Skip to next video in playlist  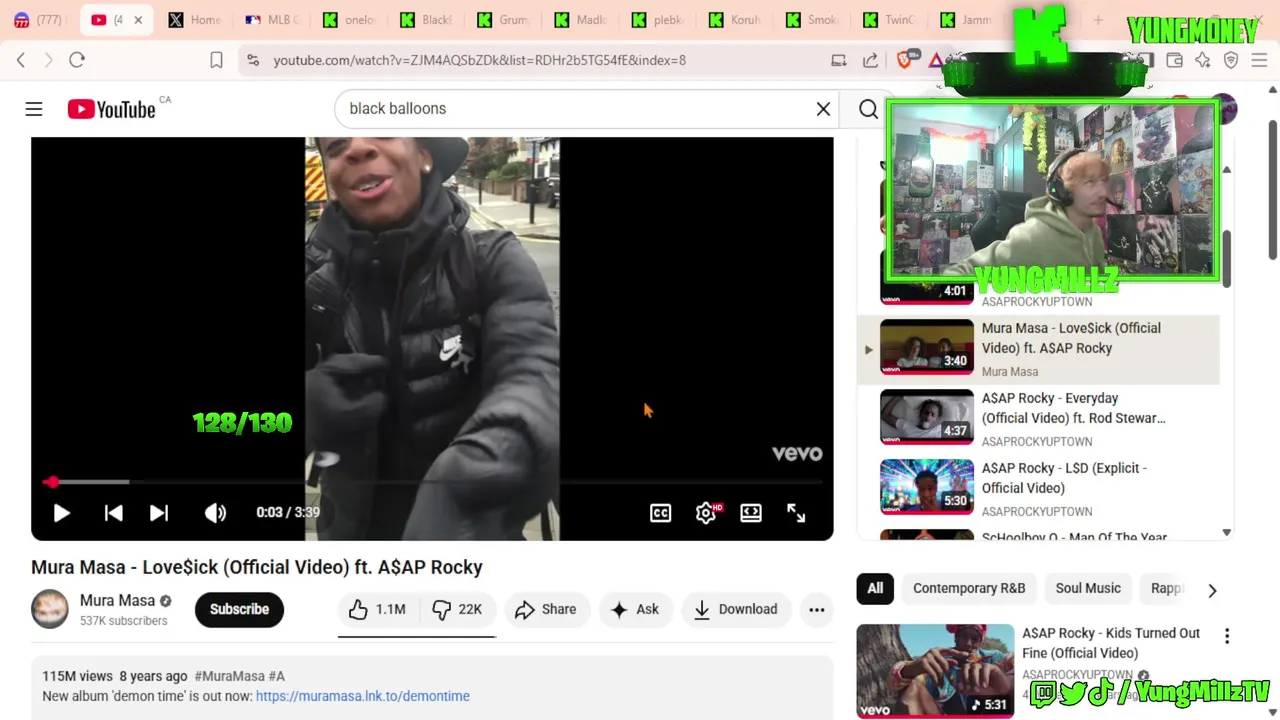(x=158, y=513)
